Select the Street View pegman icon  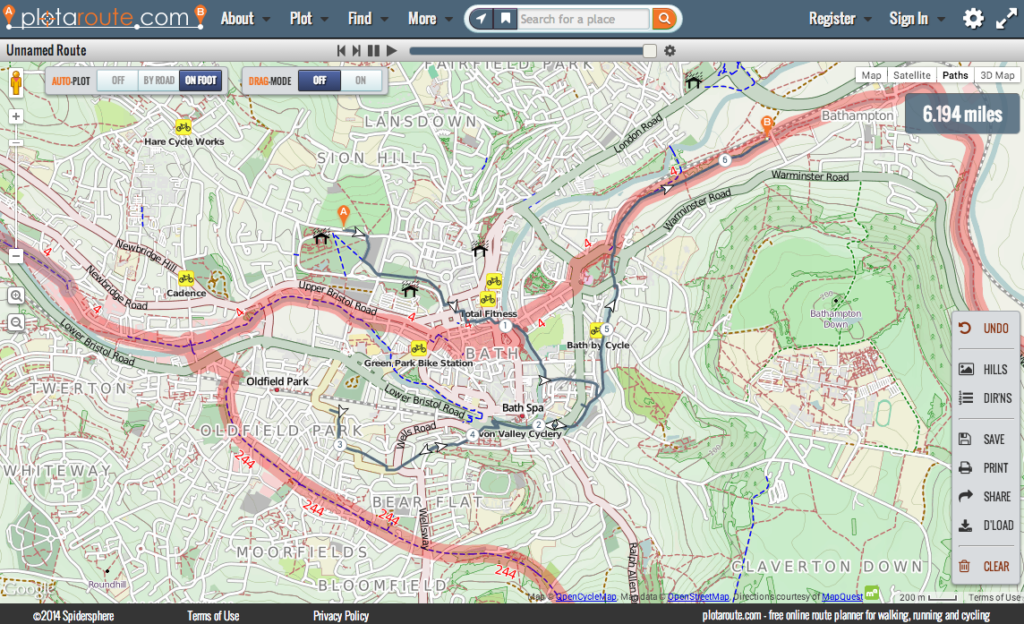coord(16,83)
